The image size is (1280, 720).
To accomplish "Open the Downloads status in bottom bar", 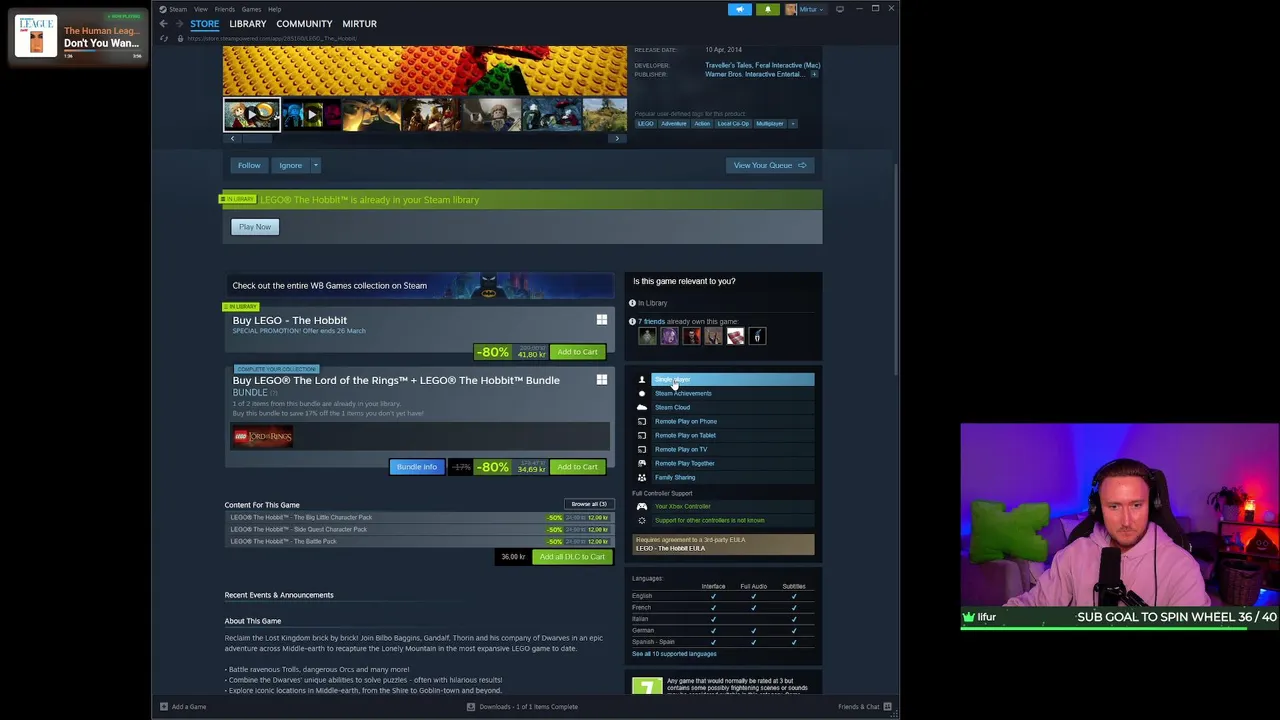I will (x=522, y=707).
